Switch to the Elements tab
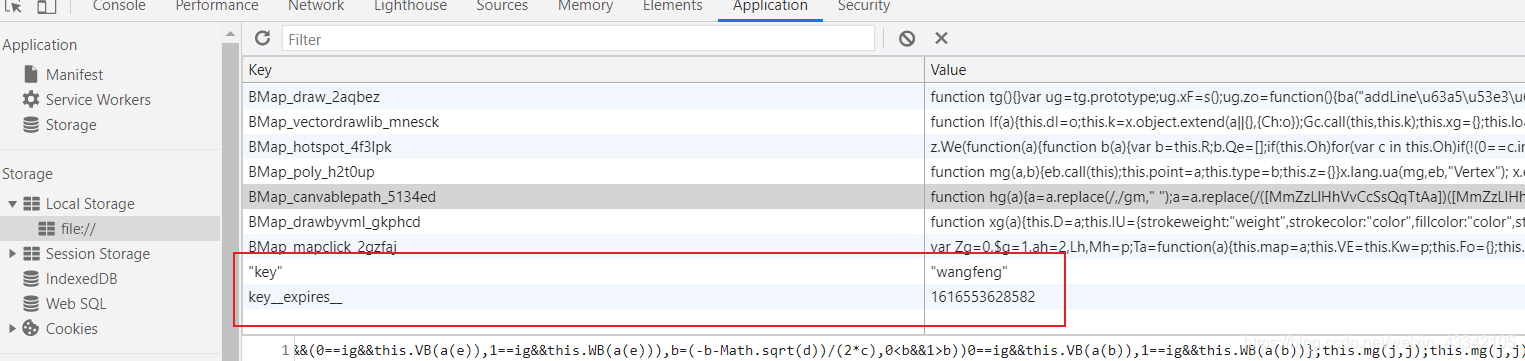The width and height of the screenshot is (1525, 361). pyautogui.click(x=672, y=7)
